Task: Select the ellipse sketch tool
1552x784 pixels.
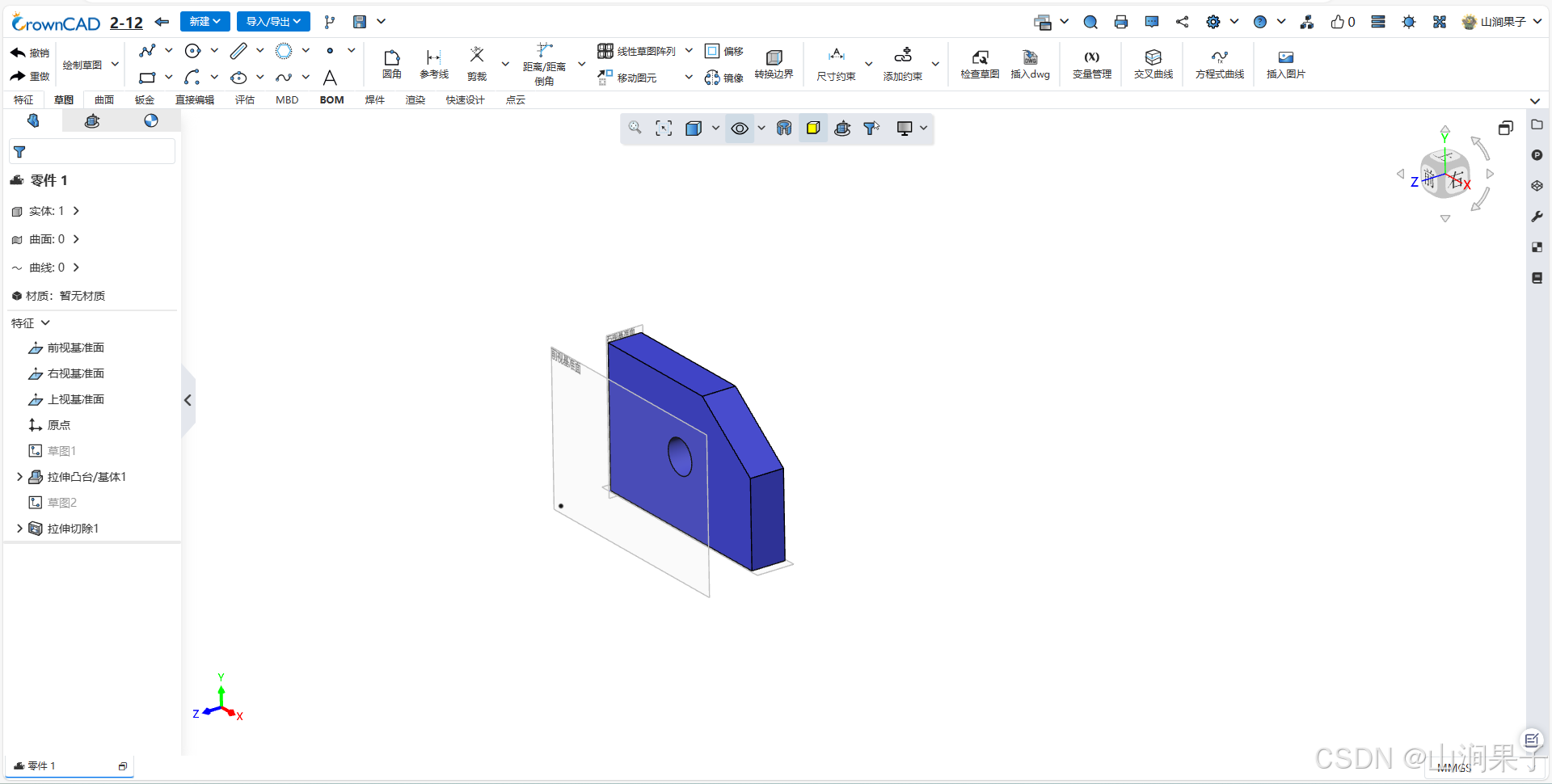Action: point(238,78)
